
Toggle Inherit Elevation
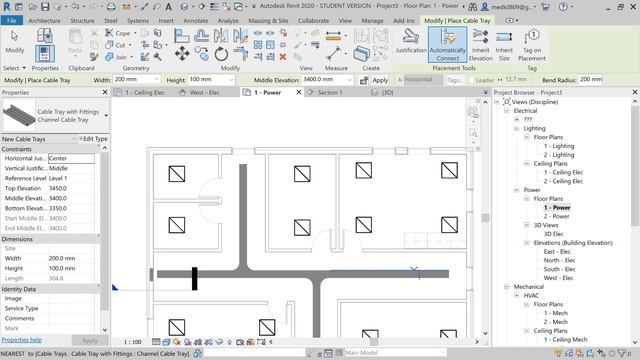(x=480, y=45)
